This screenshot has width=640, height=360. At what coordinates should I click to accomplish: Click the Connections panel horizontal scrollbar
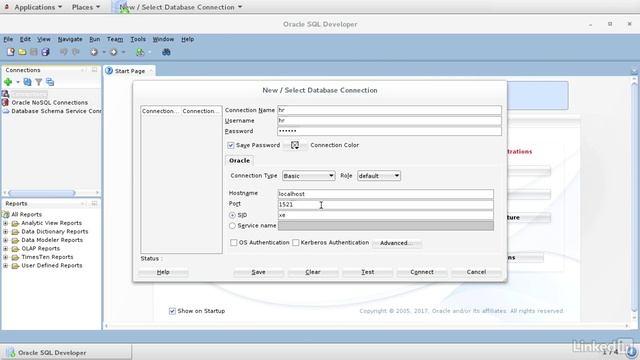click(42, 193)
